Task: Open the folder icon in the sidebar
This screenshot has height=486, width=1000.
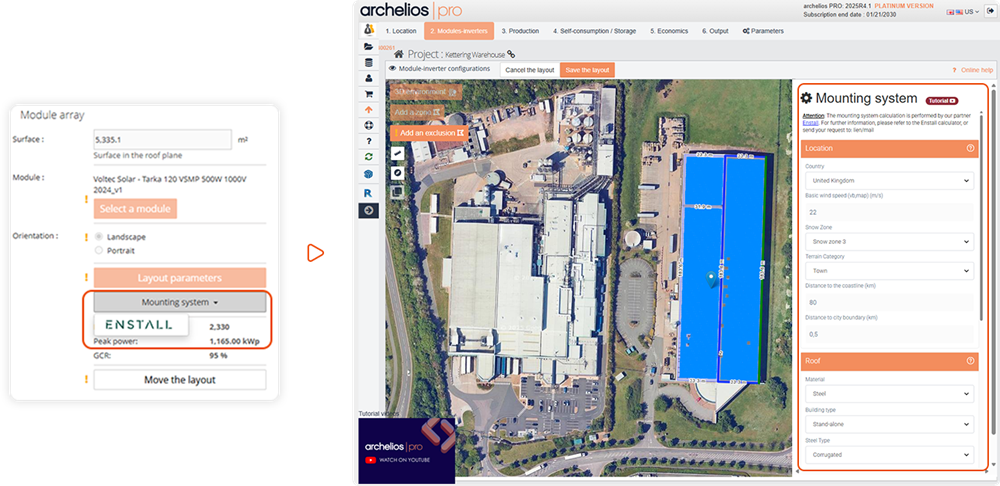Action: tap(368, 46)
